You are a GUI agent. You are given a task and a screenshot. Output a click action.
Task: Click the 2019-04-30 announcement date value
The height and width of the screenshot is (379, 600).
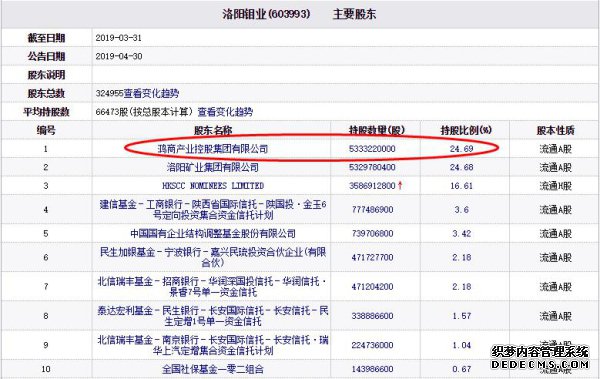(x=119, y=56)
